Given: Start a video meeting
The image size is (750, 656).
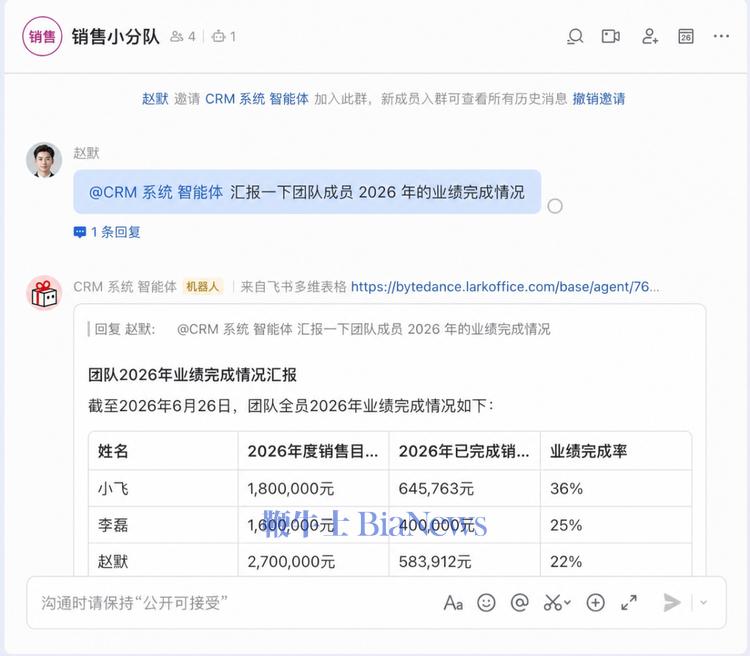Looking at the screenshot, I should click(x=611, y=36).
